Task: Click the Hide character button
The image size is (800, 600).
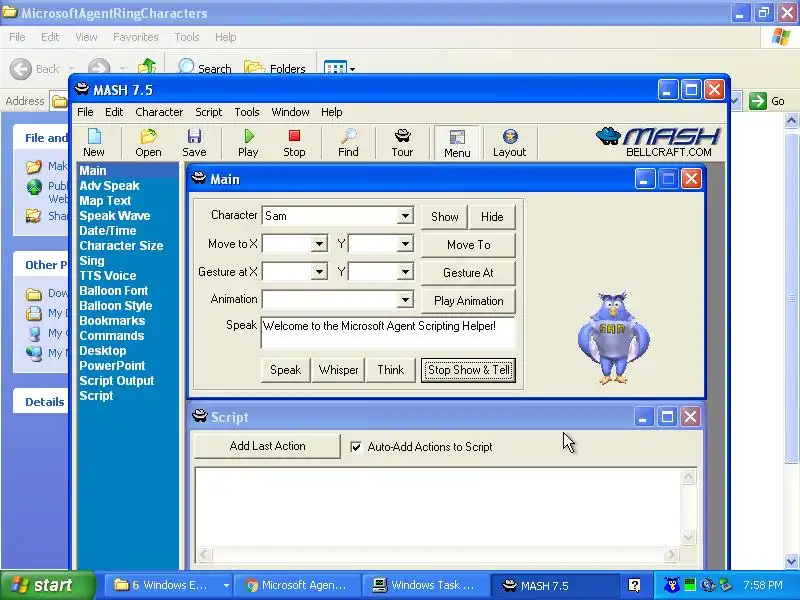Action: pos(492,217)
